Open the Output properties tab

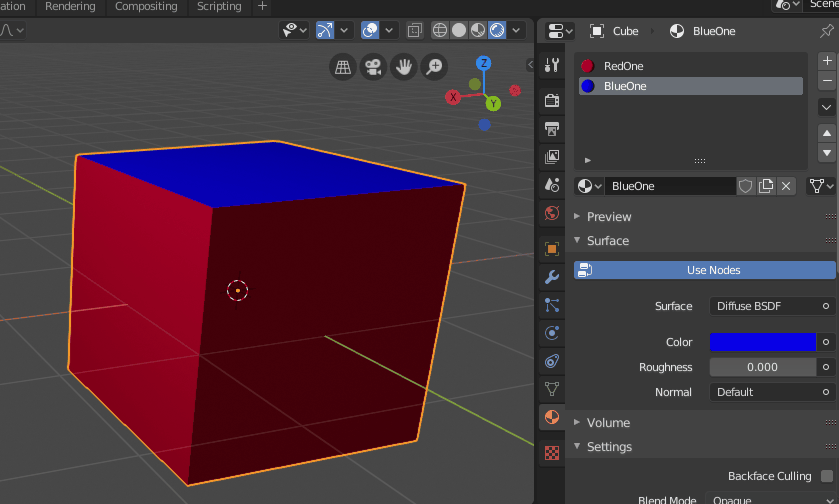tap(552, 128)
